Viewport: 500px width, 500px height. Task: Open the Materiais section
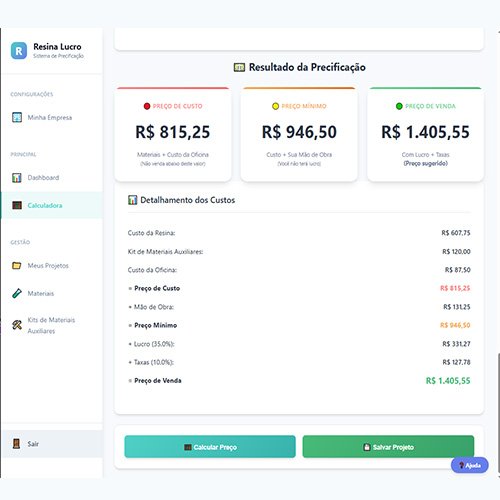pos(52,293)
